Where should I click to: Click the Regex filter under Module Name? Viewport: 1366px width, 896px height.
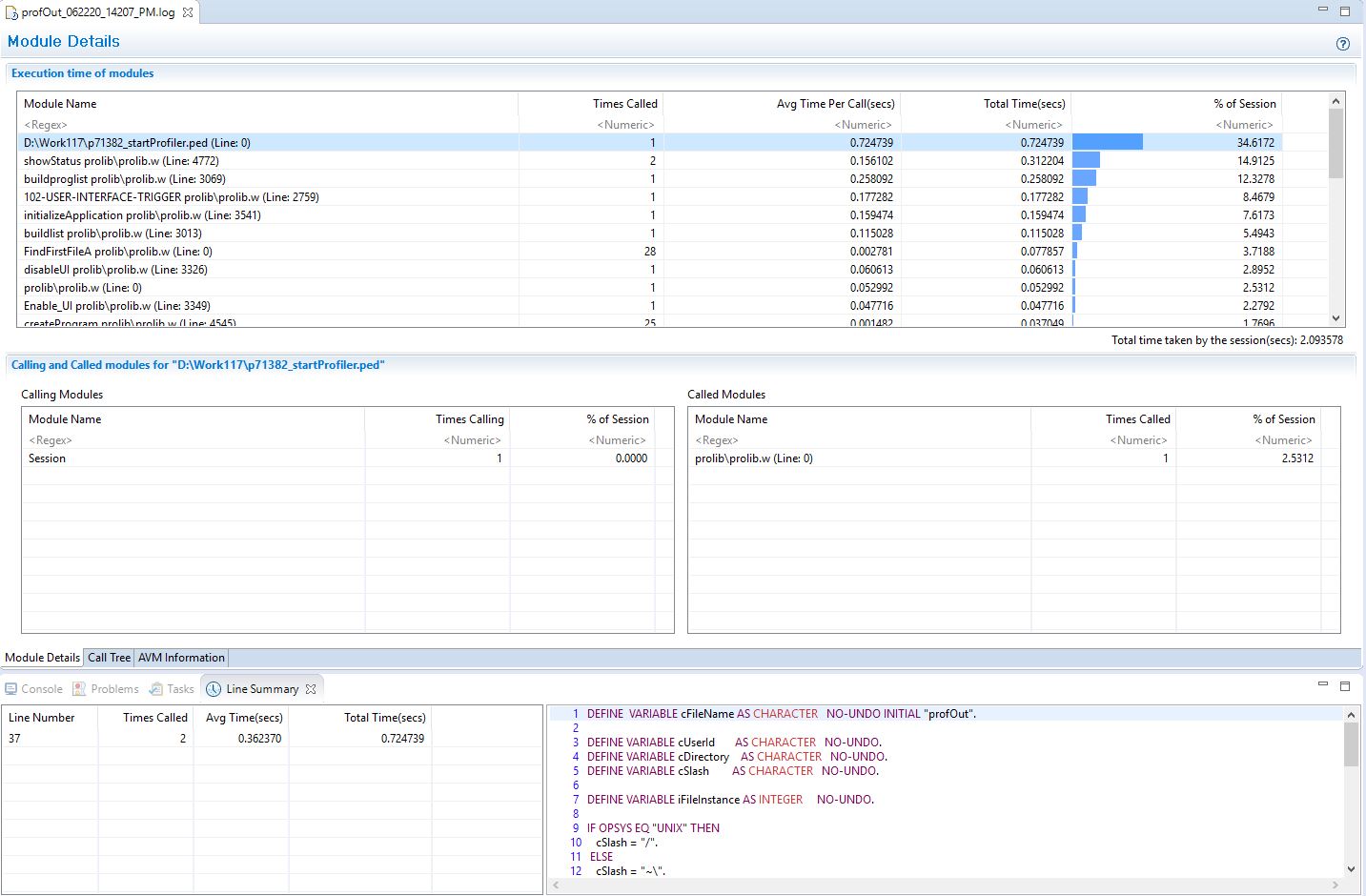pos(46,124)
